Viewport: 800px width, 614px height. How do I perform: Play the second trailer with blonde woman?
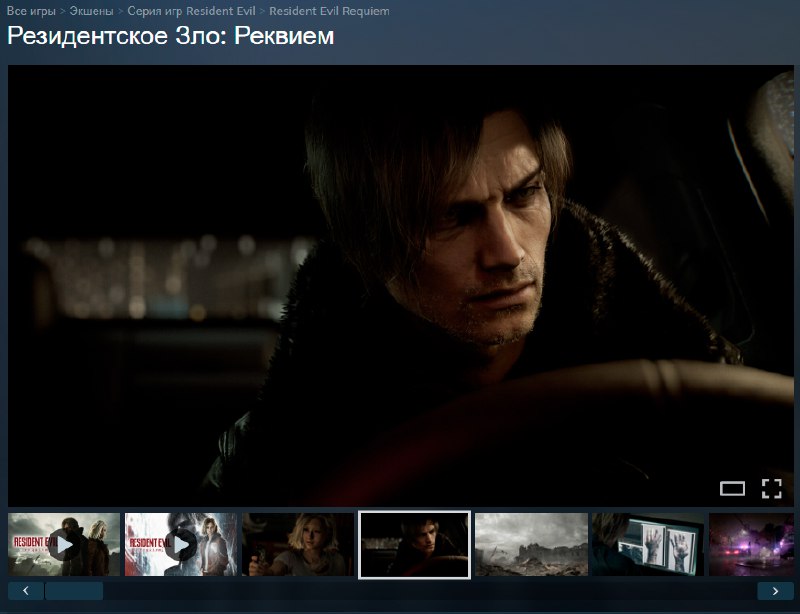[180, 545]
